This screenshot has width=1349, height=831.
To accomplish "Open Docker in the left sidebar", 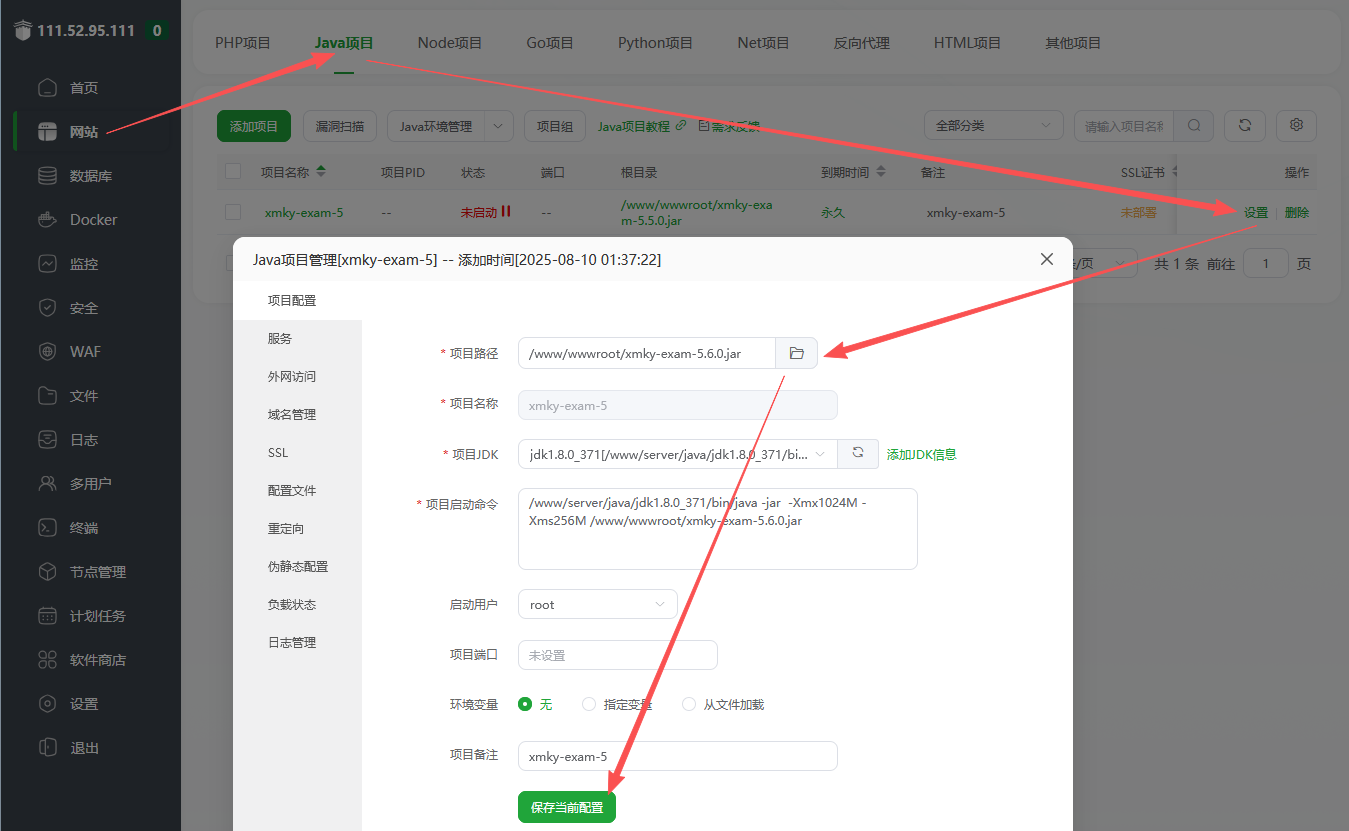I will 92,220.
